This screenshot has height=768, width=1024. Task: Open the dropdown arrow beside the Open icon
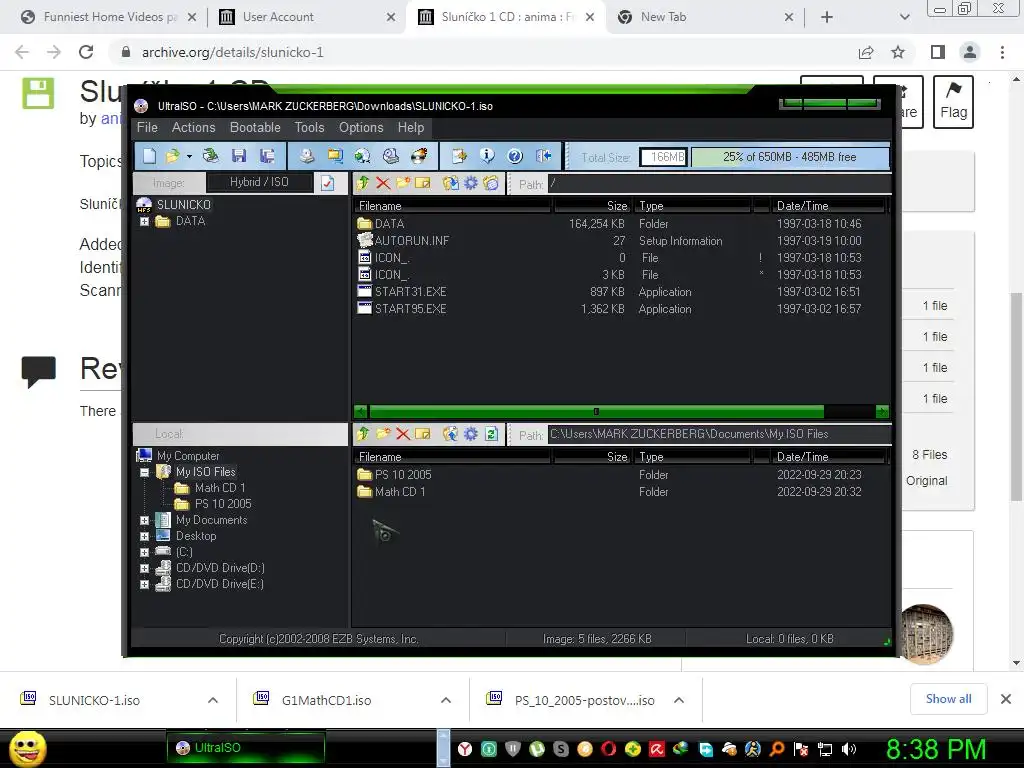click(189, 157)
